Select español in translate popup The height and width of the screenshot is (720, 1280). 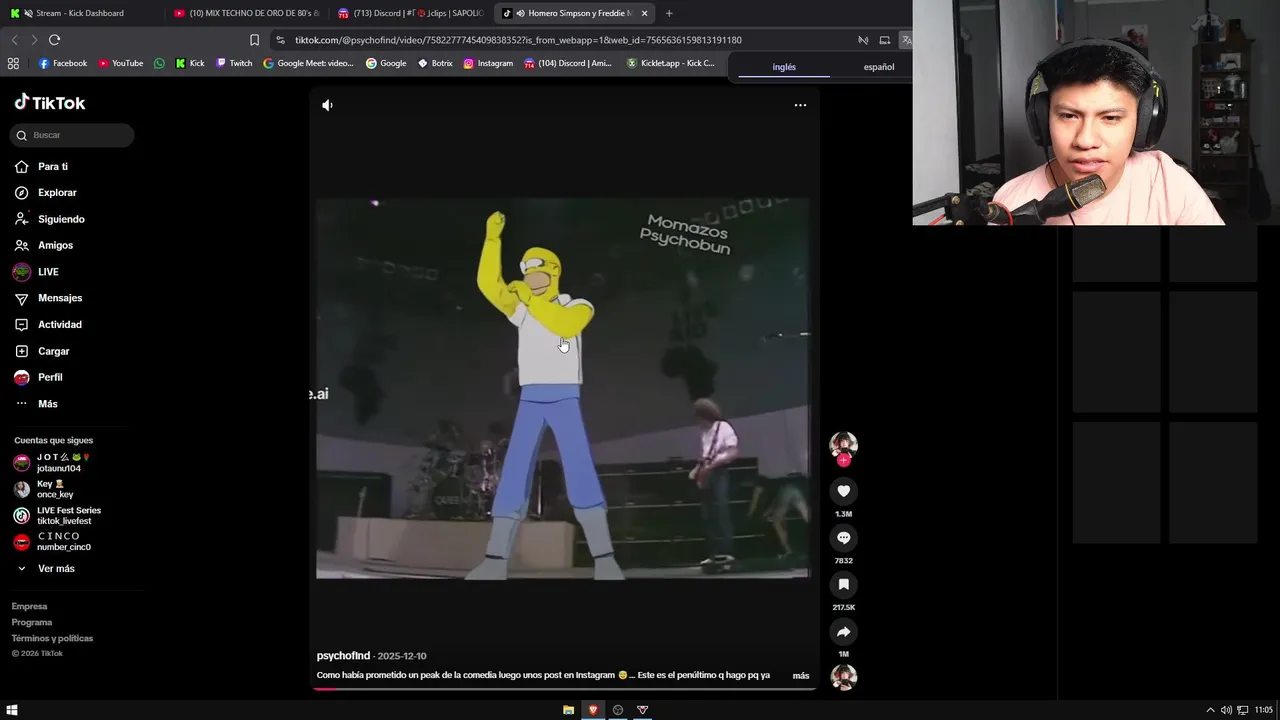pos(879,67)
